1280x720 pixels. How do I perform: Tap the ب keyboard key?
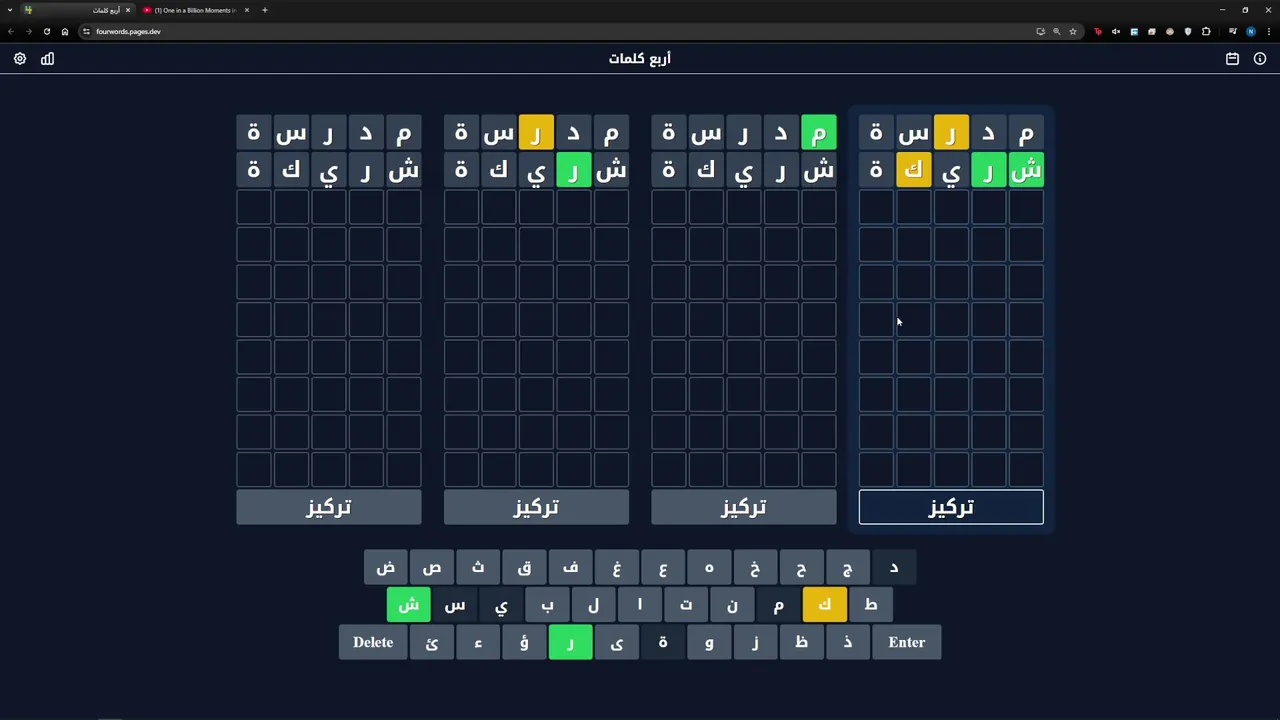(x=547, y=605)
